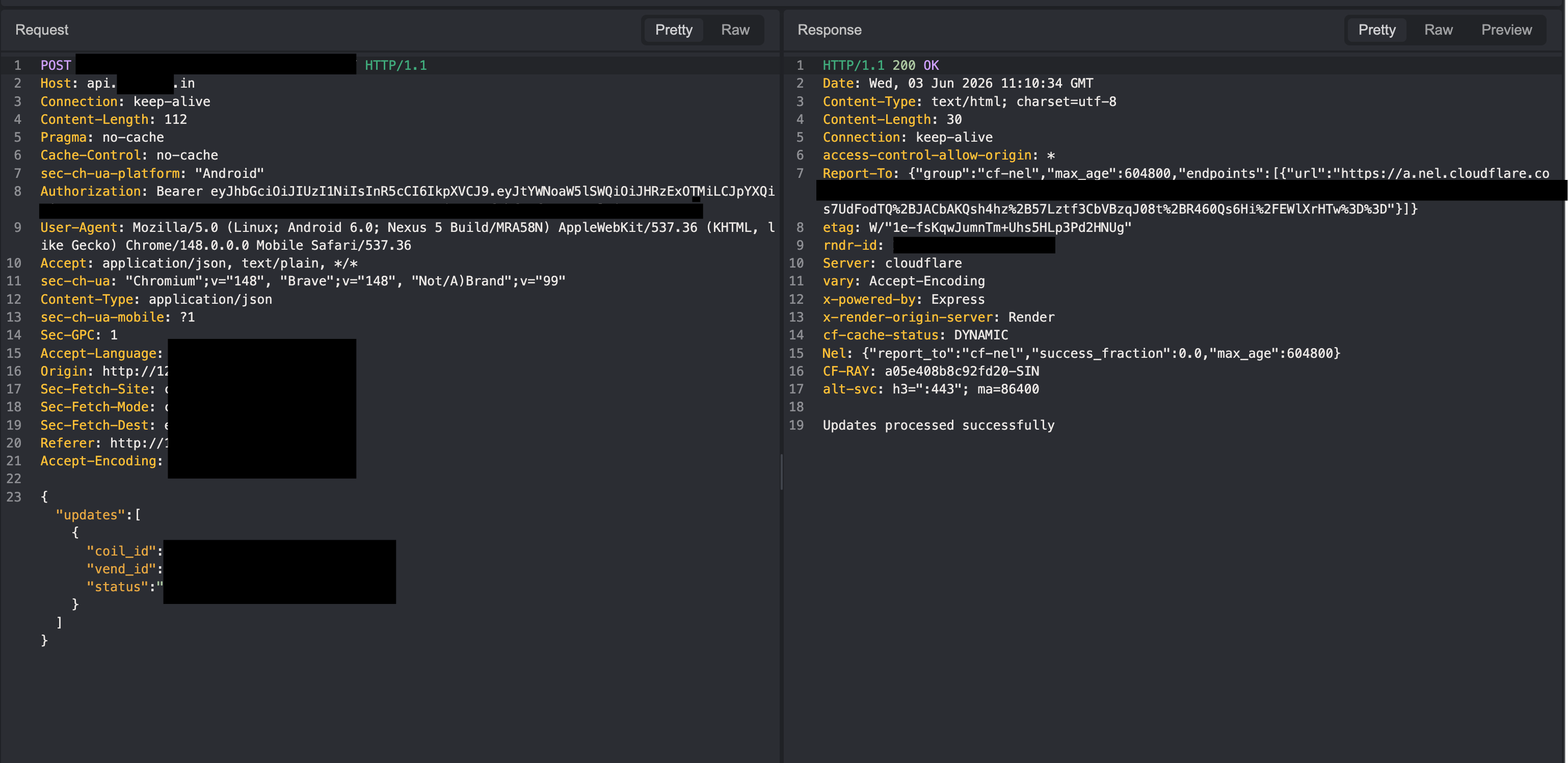Click the Authorization Bearer token line
1568x763 pixels.
click(x=407, y=191)
